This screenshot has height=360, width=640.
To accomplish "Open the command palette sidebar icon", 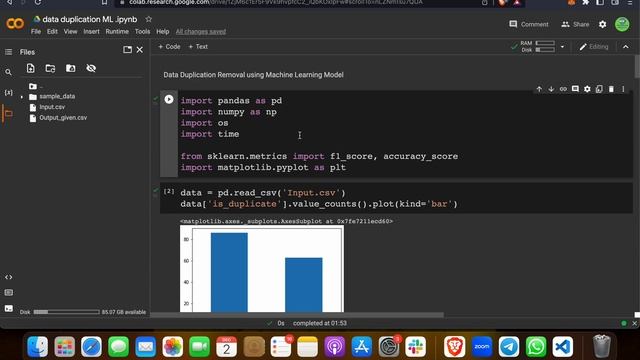I will [8, 293].
